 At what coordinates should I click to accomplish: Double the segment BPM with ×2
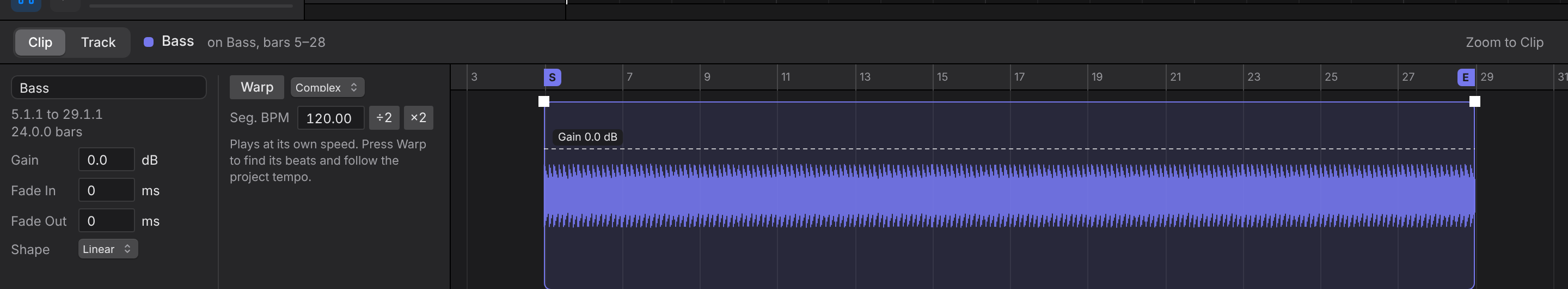click(418, 118)
